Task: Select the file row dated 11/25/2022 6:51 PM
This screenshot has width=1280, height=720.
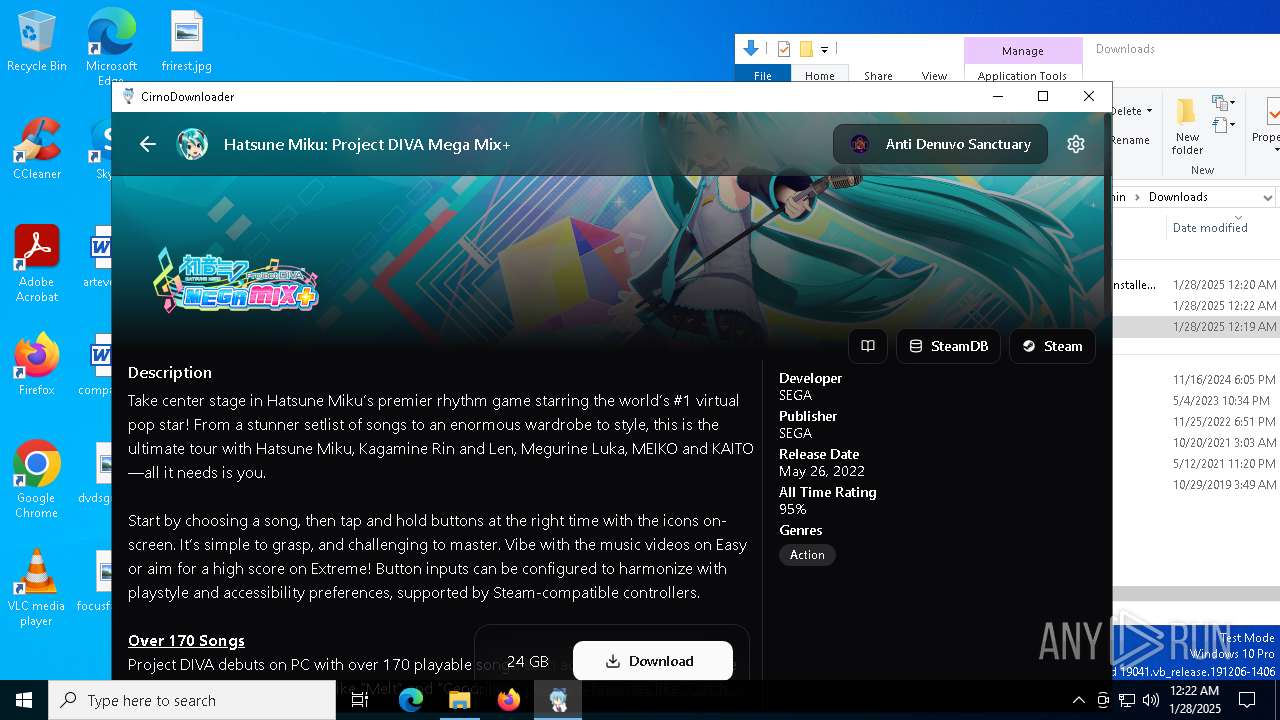Action: (x=1196, y=422)
